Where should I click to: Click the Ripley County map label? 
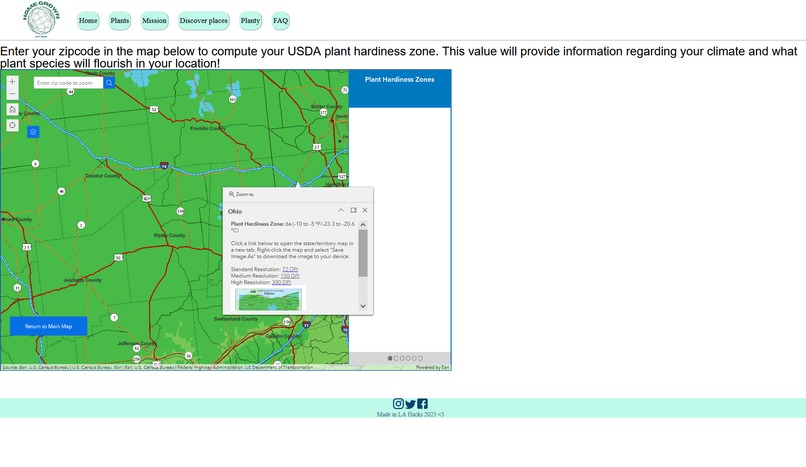coord(169,235)
